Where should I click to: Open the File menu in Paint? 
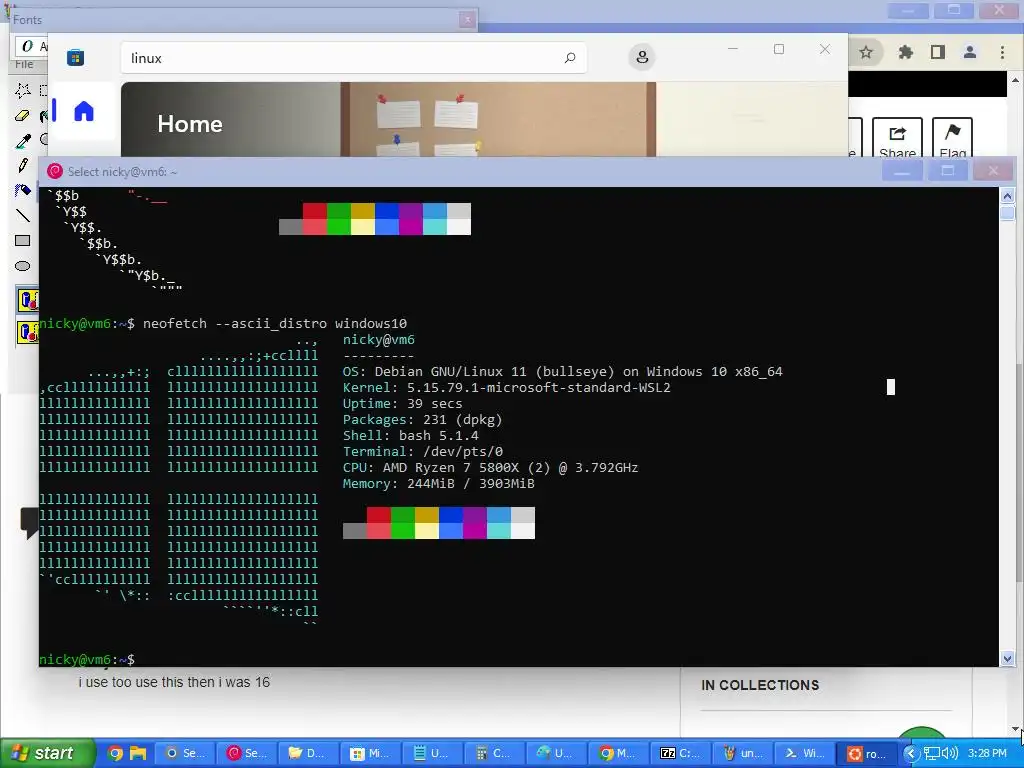pyautogui.click(x=24, y=64)
